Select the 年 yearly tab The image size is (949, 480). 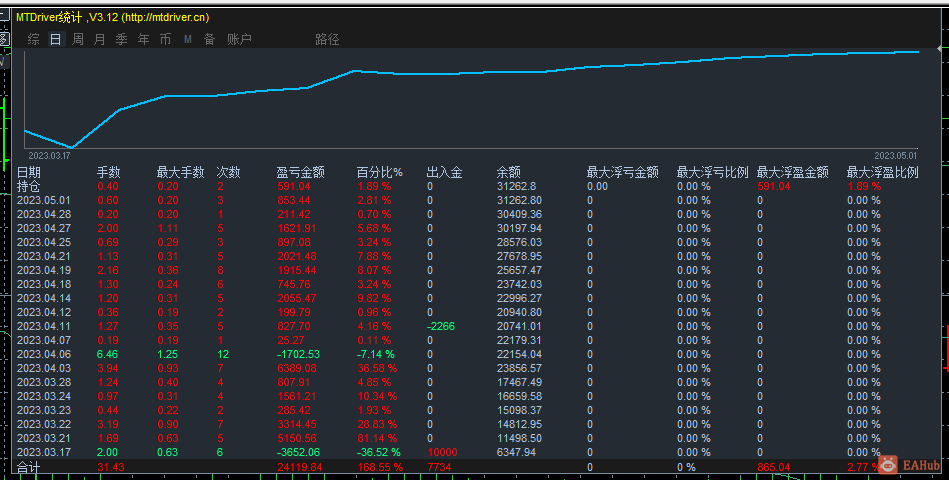[143, 39]
